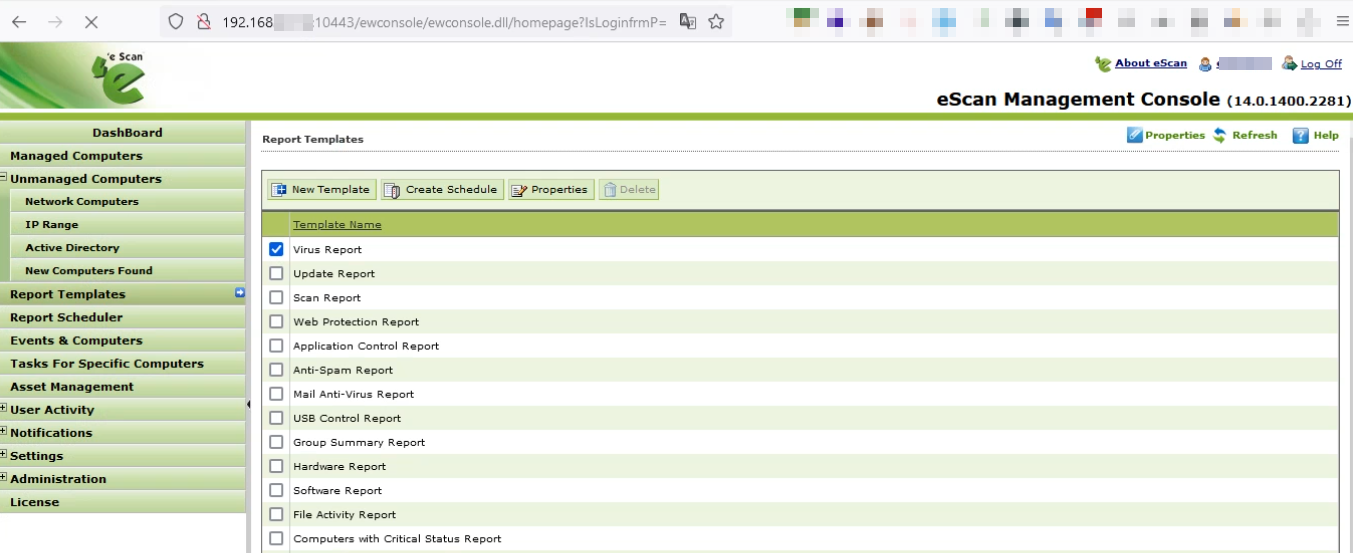Click the browser address bar URL
This screenshot has height=553, width=1353.
pyautogui.click(x=444, y=21)
